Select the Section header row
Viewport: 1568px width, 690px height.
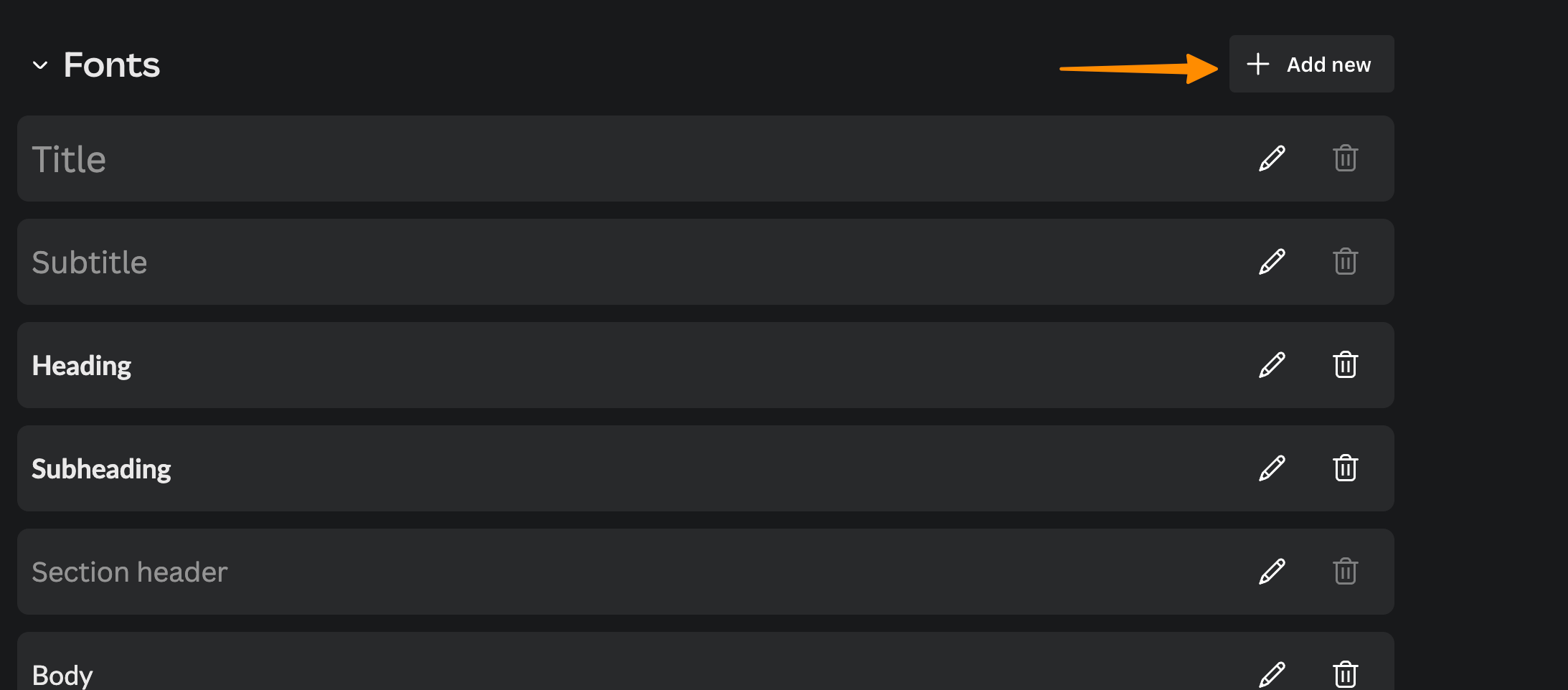pos(706,572)
